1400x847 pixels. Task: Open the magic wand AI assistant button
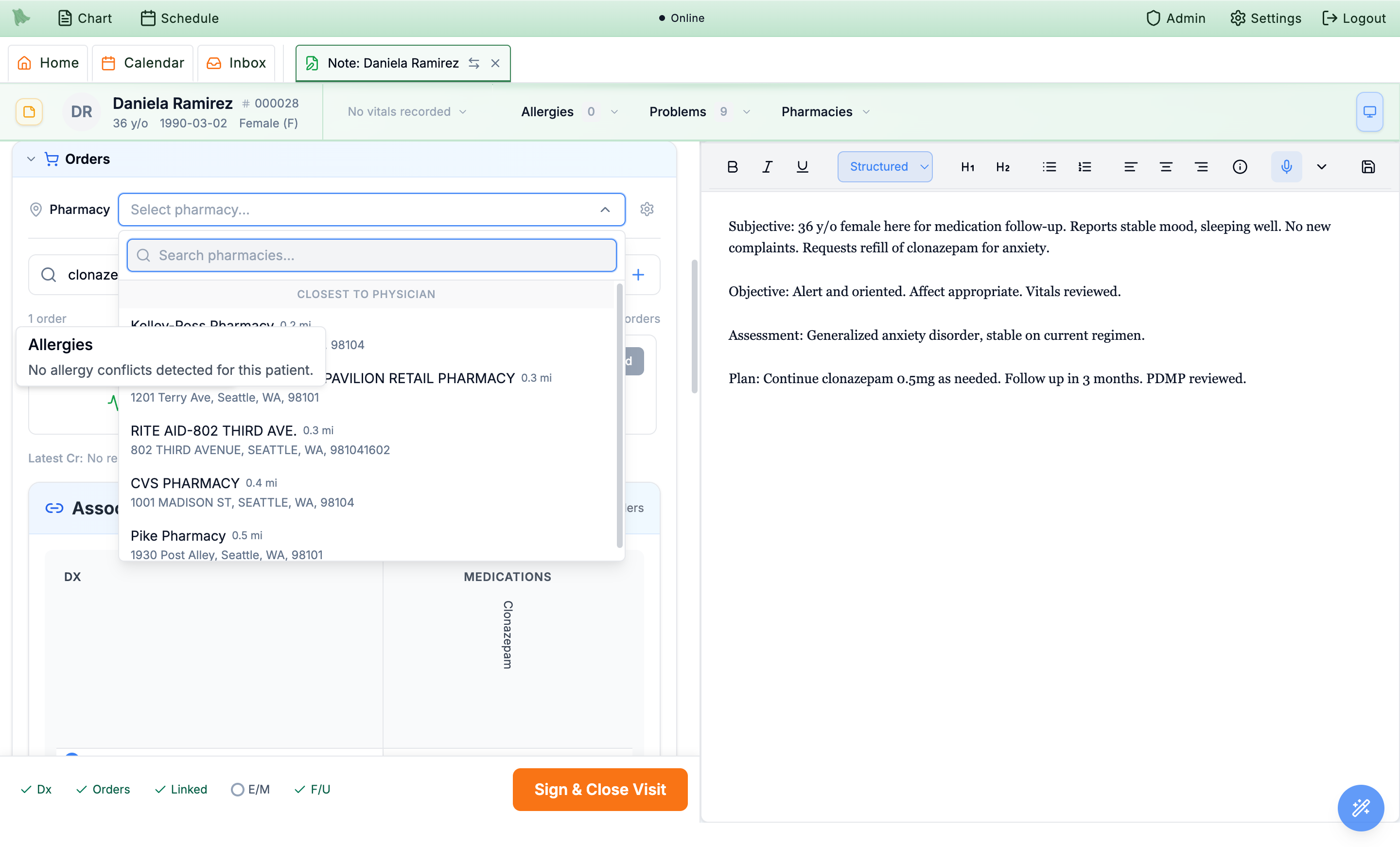[1361, 808]
